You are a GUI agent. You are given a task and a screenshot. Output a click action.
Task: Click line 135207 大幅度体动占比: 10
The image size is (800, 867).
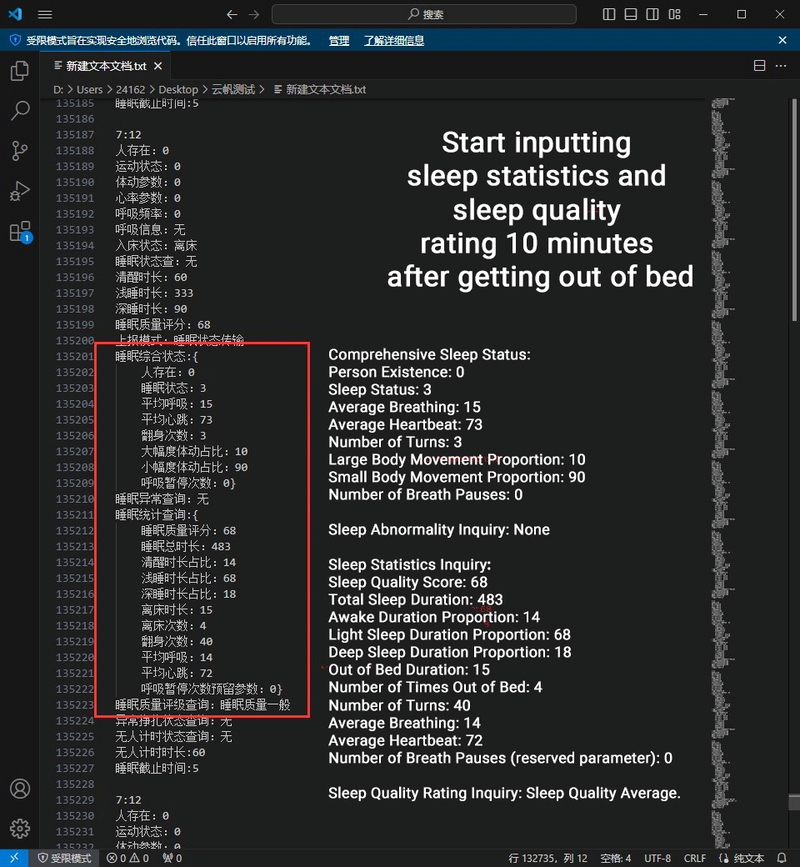[195, 452]
